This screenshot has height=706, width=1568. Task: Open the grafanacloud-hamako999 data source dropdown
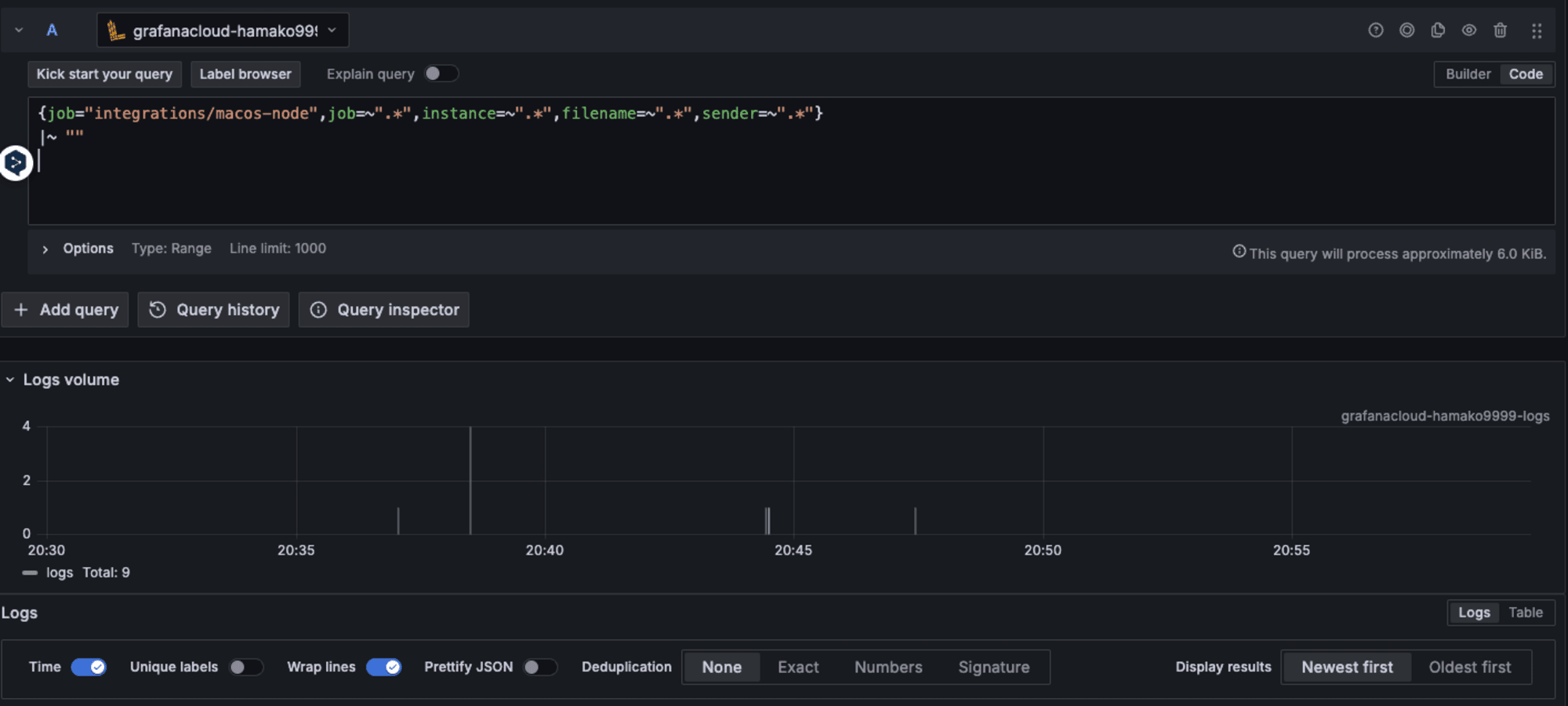point(223,31)
